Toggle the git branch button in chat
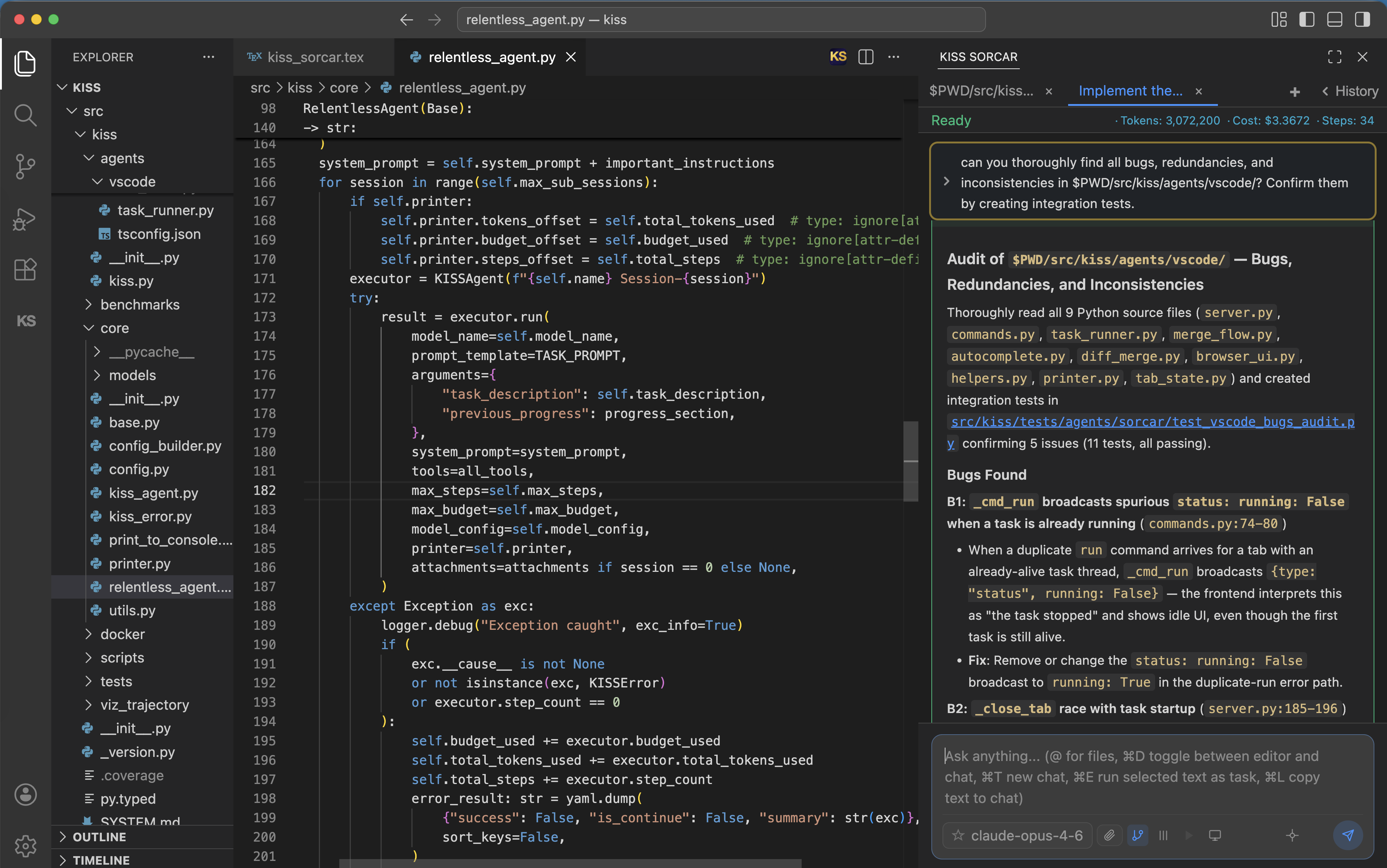1387x868 pixels. pyautogui.click(x=1137, y=835)
